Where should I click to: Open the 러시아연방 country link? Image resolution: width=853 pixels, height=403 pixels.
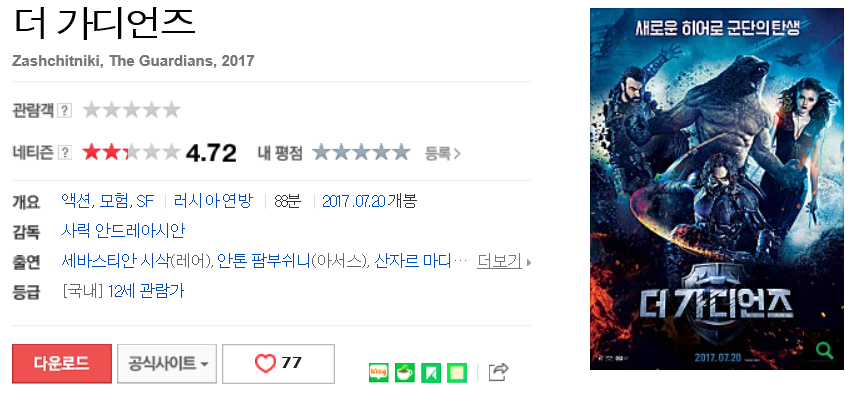coord(213,201)
